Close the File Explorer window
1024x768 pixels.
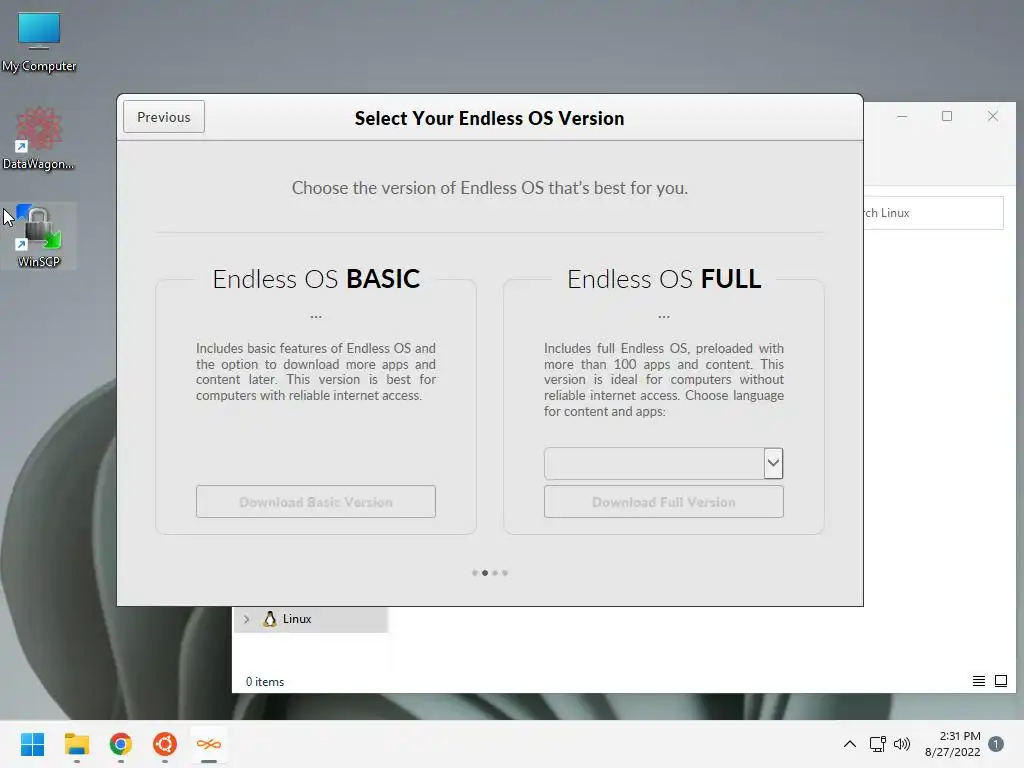pos(993,116)
